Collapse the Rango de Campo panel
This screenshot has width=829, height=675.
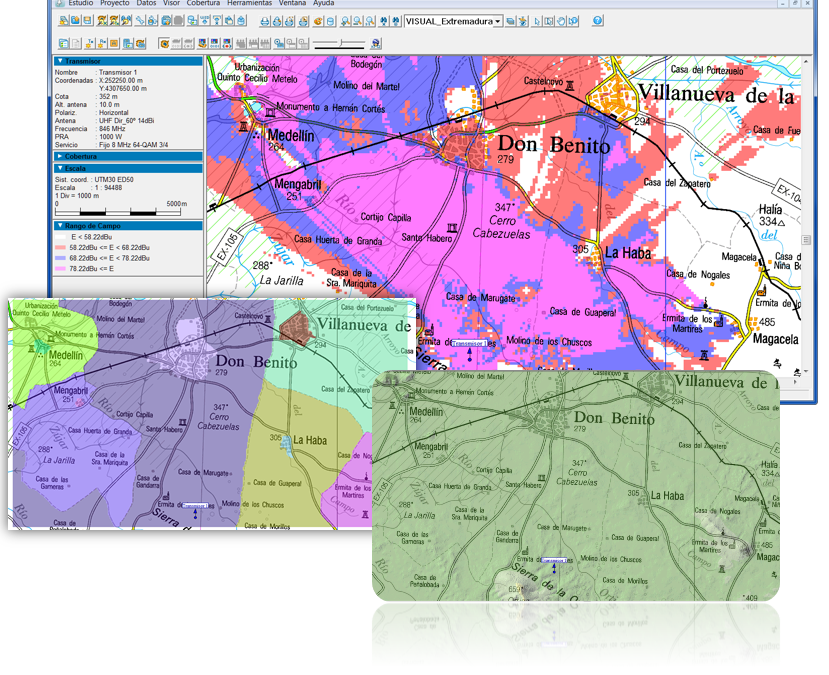(x=128, y=226)
